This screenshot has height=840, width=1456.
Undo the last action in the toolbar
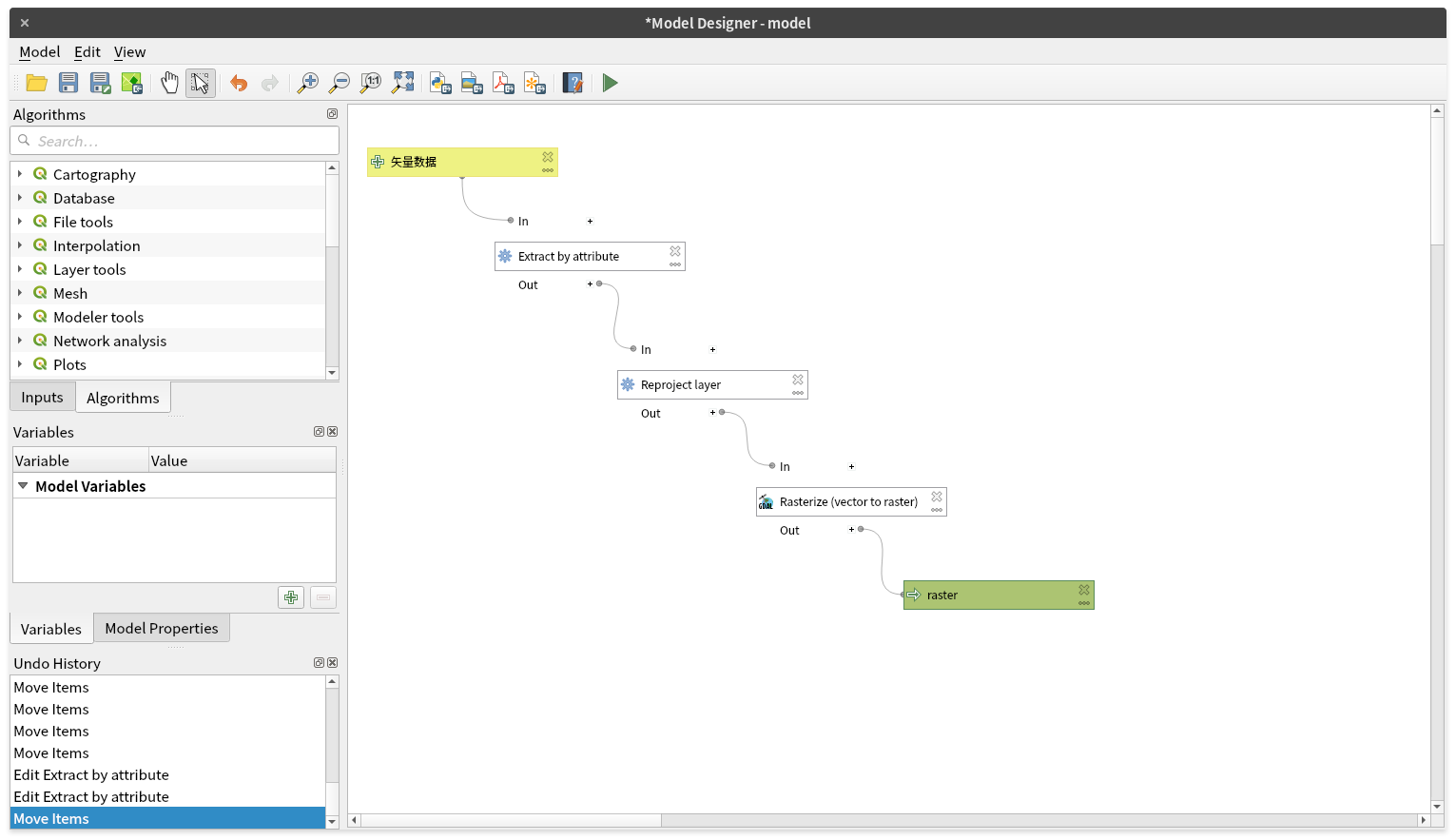pos(239,84)
